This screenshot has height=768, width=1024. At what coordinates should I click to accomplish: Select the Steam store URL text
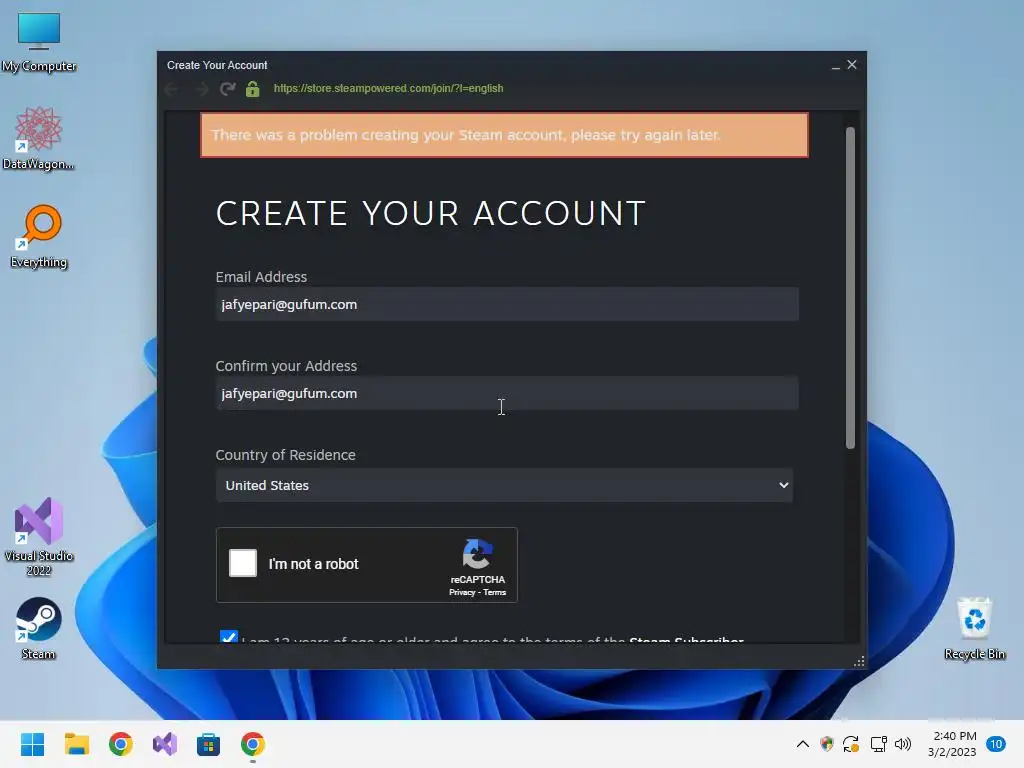tap(388, 88)
